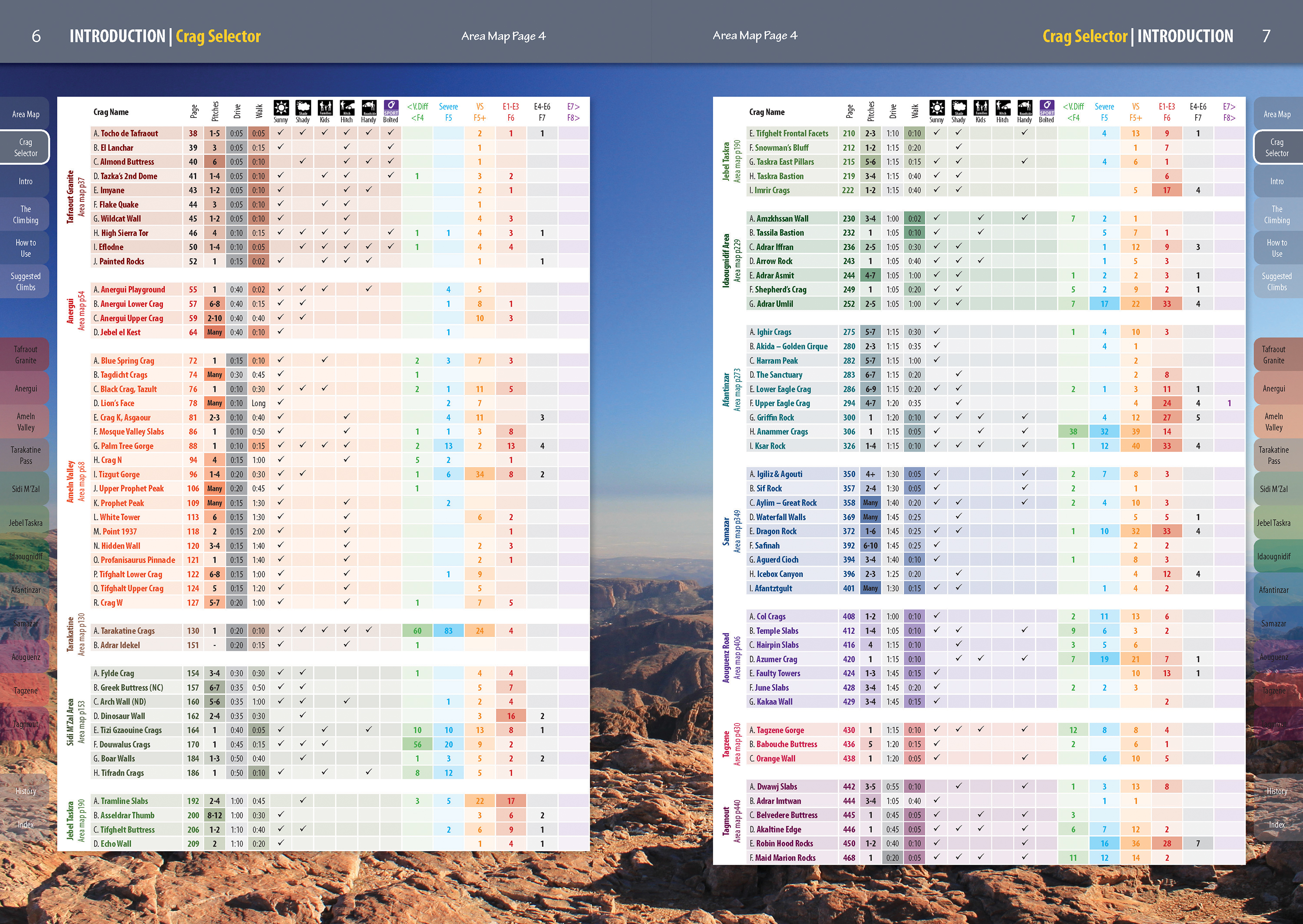Click the Hitch icon on page 6

[x=347, y=108]
